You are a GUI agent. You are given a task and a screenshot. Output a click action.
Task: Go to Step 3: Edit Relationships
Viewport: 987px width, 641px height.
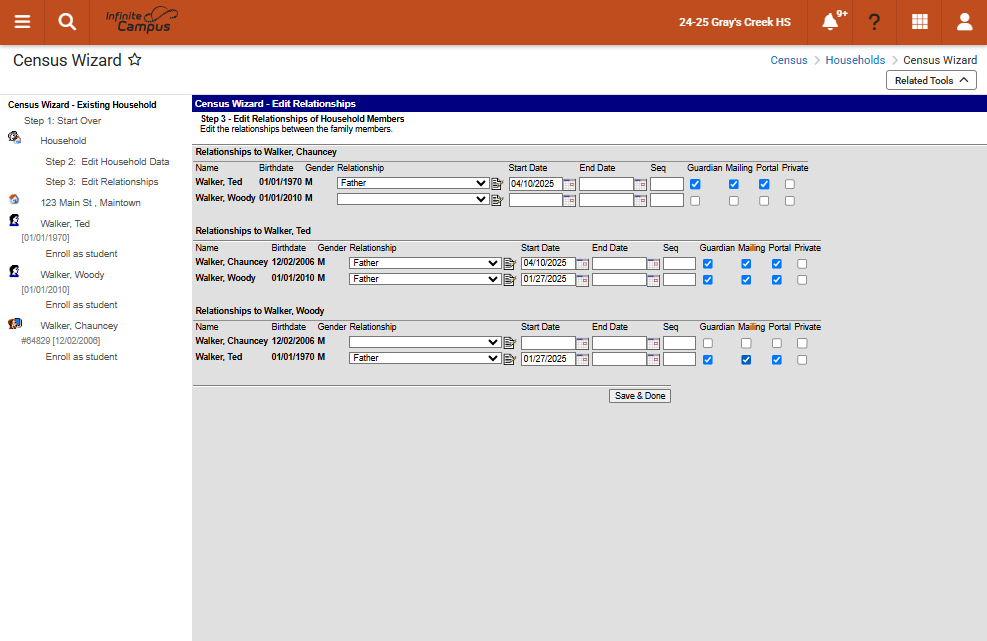[x=102, y=181]
